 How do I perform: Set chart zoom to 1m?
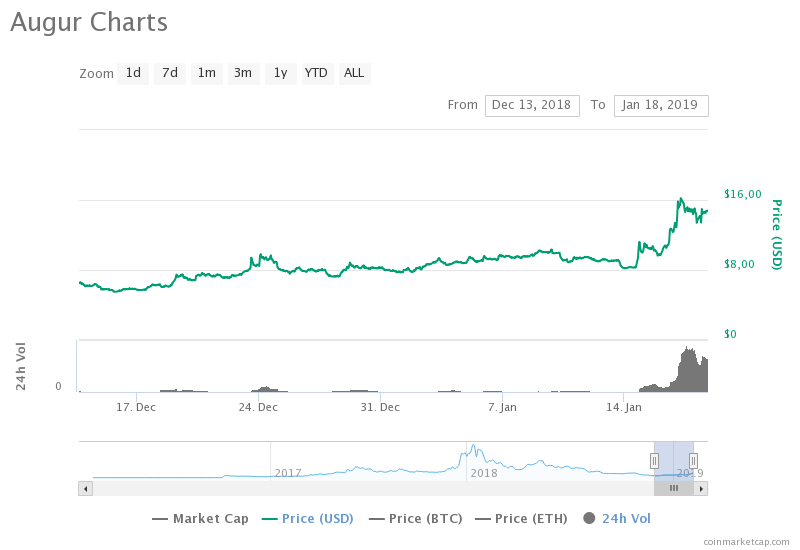pos(207,73)
